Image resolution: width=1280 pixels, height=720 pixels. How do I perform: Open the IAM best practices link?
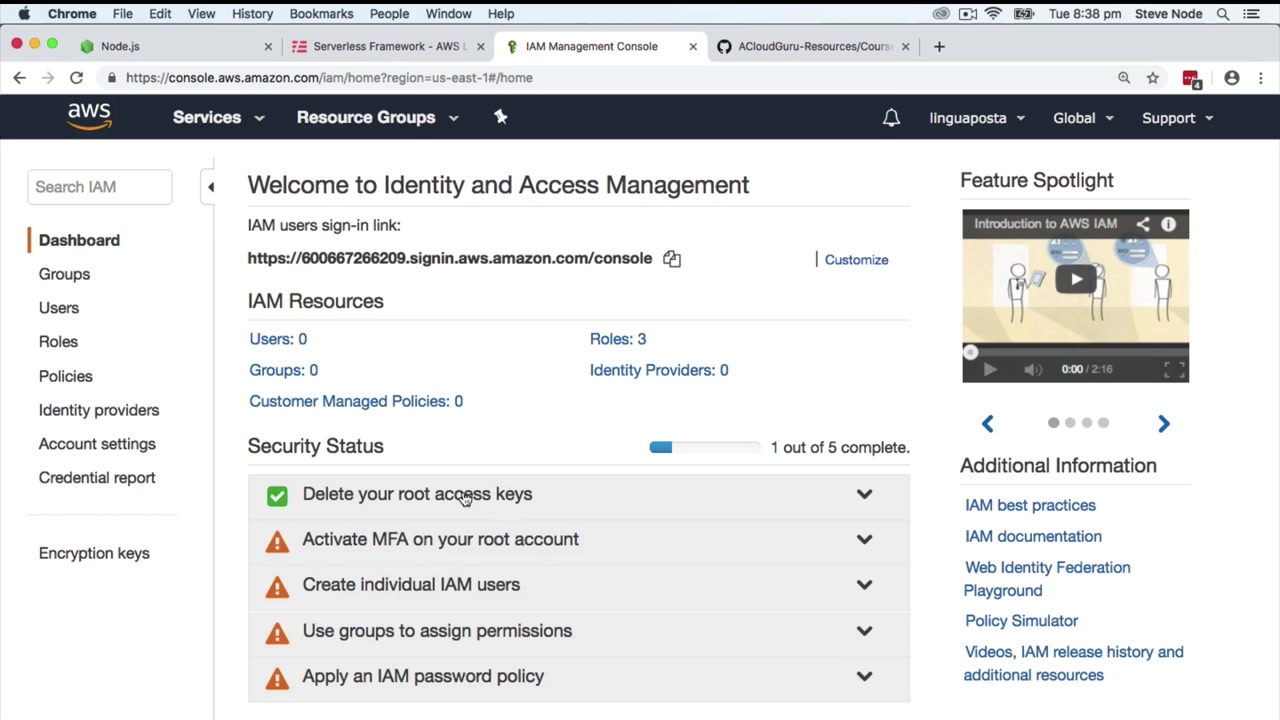pyautogui.click(x=1030, y=506)
